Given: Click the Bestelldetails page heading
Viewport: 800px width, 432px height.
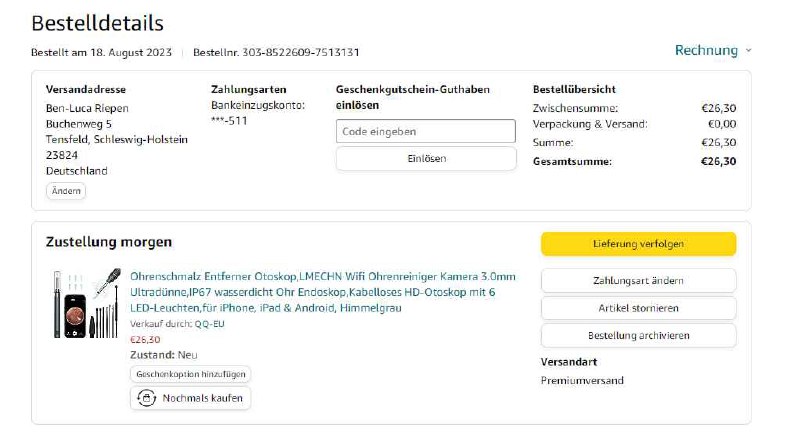Looking at the screenshot, I should [x=97, y=22].
